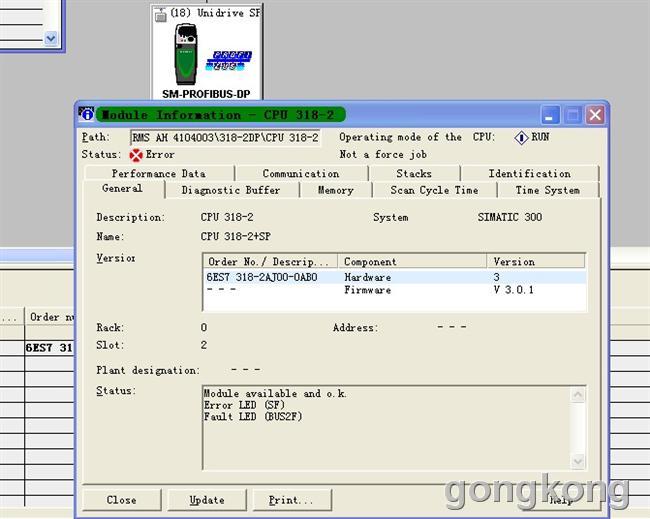
Task: Click the '(18) Unidrive SP' slave title
Action: pyautogui.click(x=215, y=13)
